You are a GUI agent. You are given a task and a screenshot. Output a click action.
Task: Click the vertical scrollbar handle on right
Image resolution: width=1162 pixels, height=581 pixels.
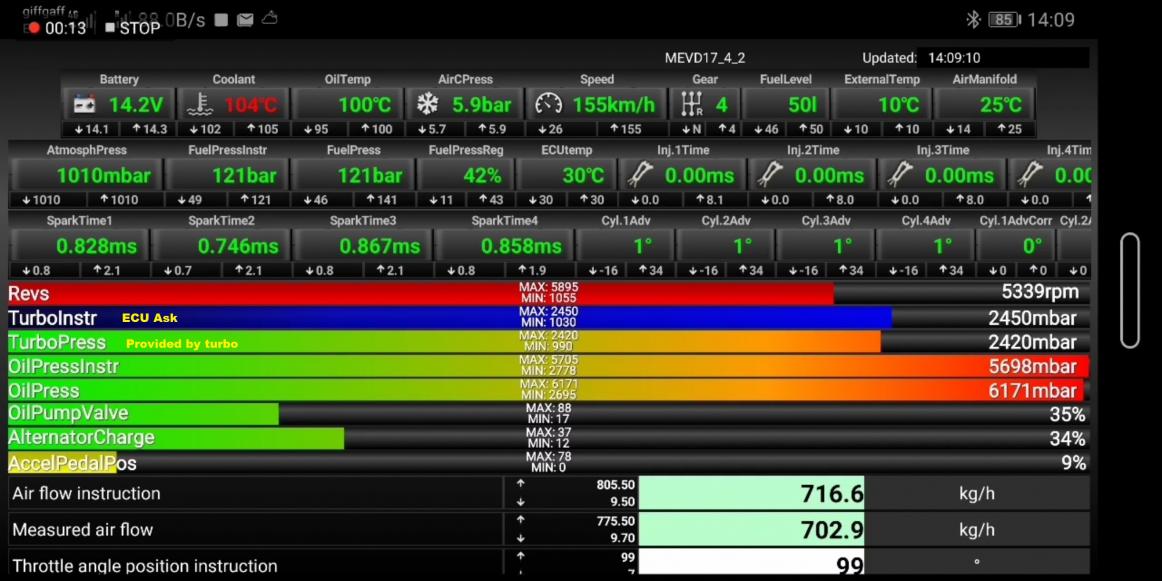point(1130,290)
